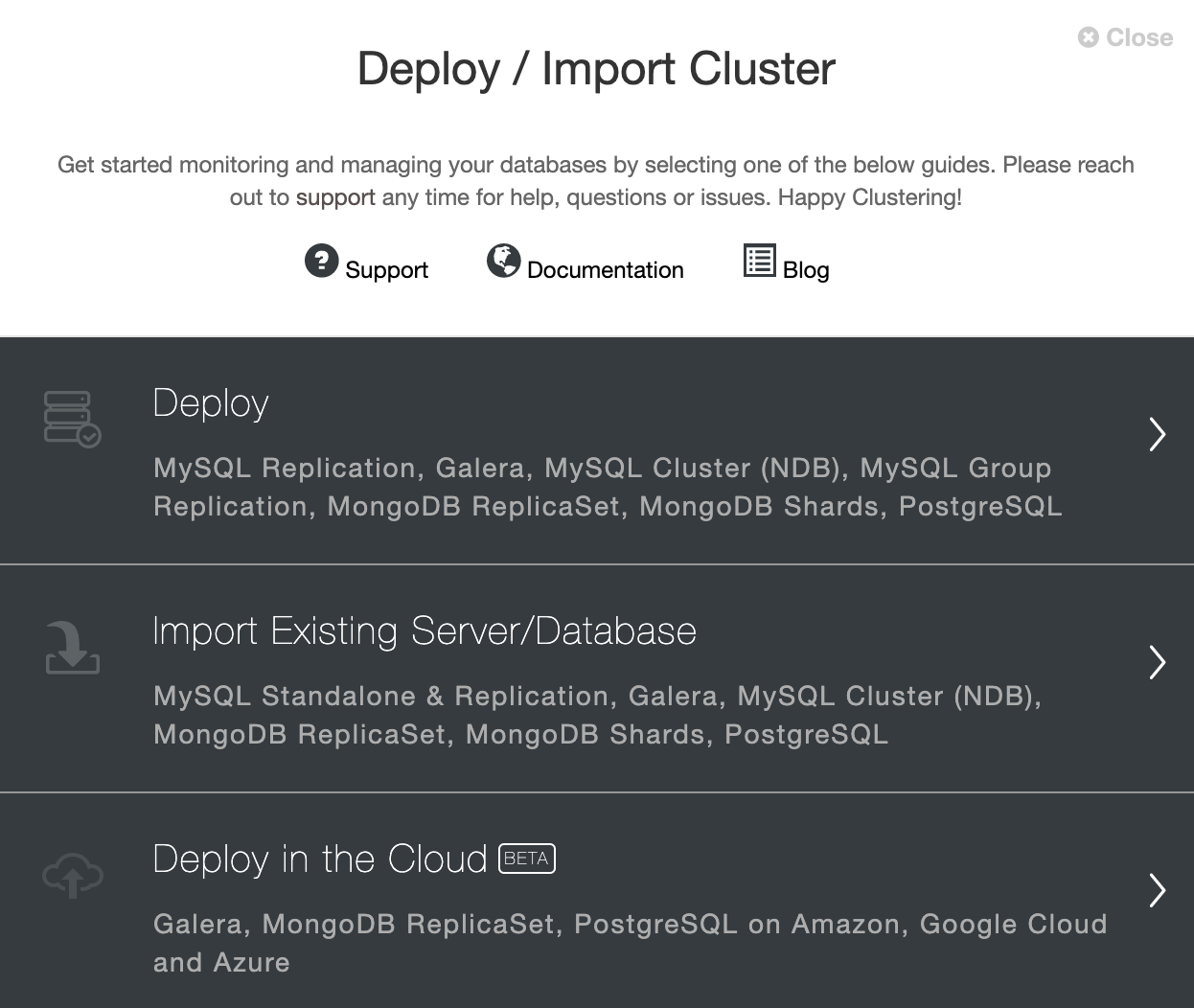Click the Import download tray icon
Image resolution: width=1194 pixels, height=1008 pixels.
73,647
